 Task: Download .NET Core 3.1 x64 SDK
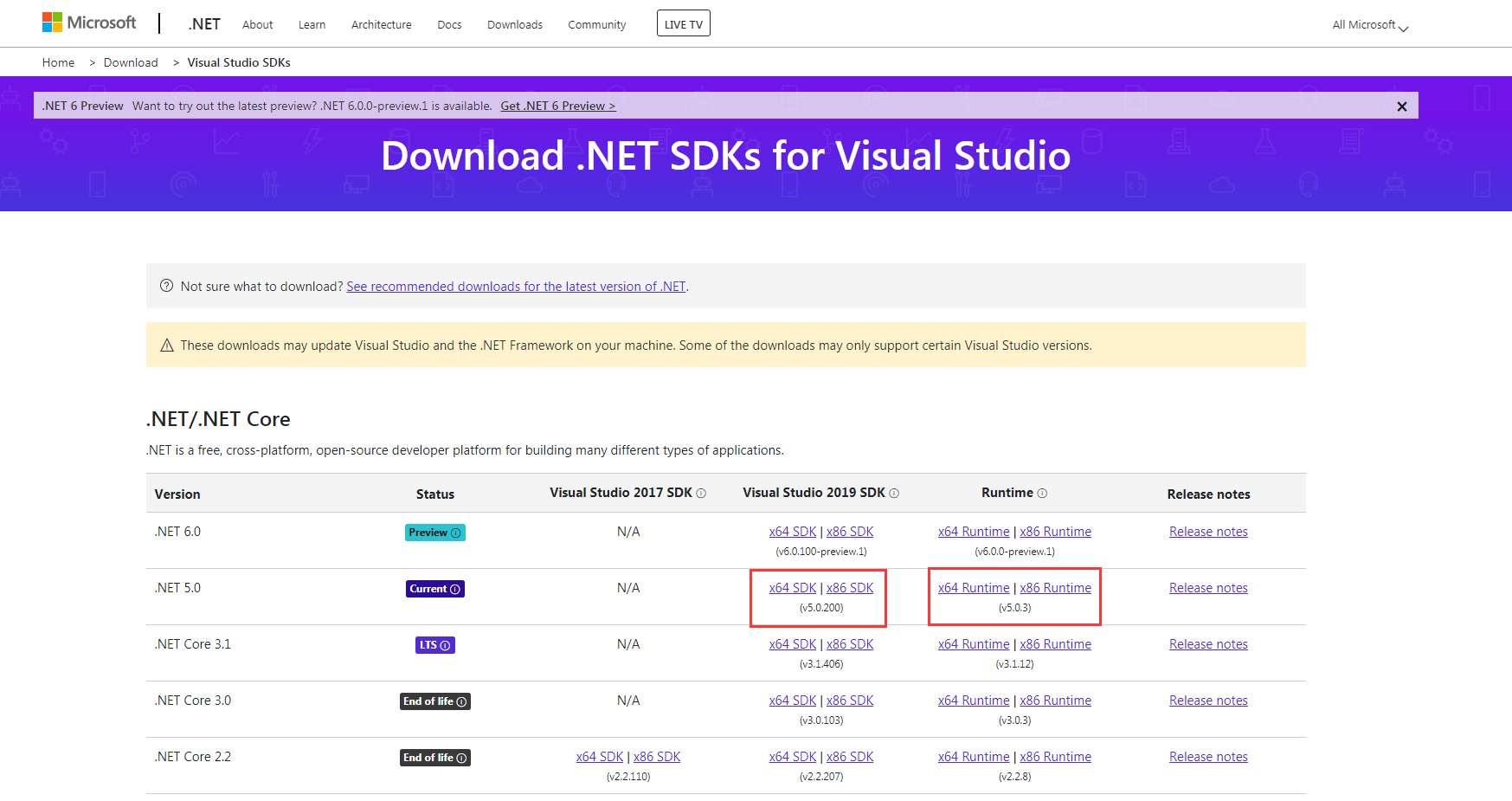pyautogui.click(x=793, y=644)
